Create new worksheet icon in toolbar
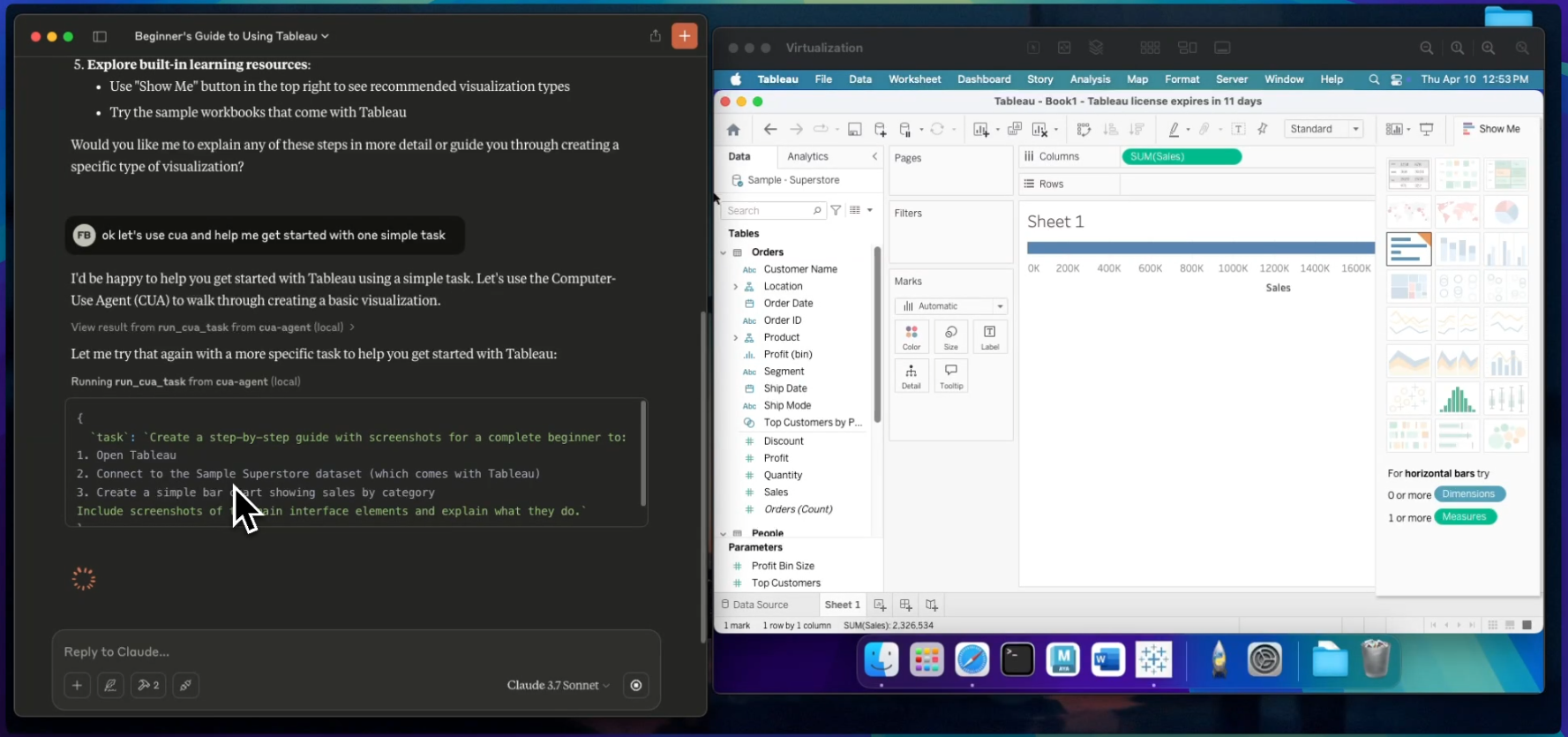Viewport: 1568px width, 737px height. pos(981,130)
